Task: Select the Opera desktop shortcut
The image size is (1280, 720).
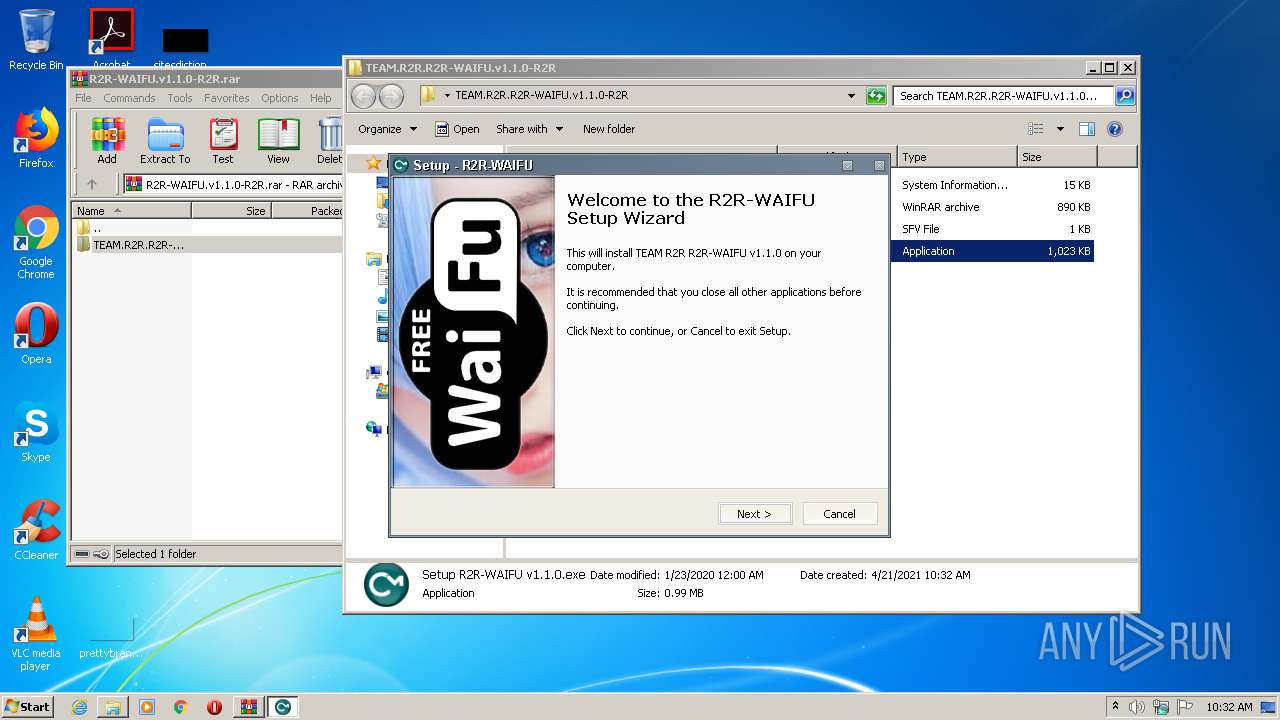Action: [x=36, y=334]
